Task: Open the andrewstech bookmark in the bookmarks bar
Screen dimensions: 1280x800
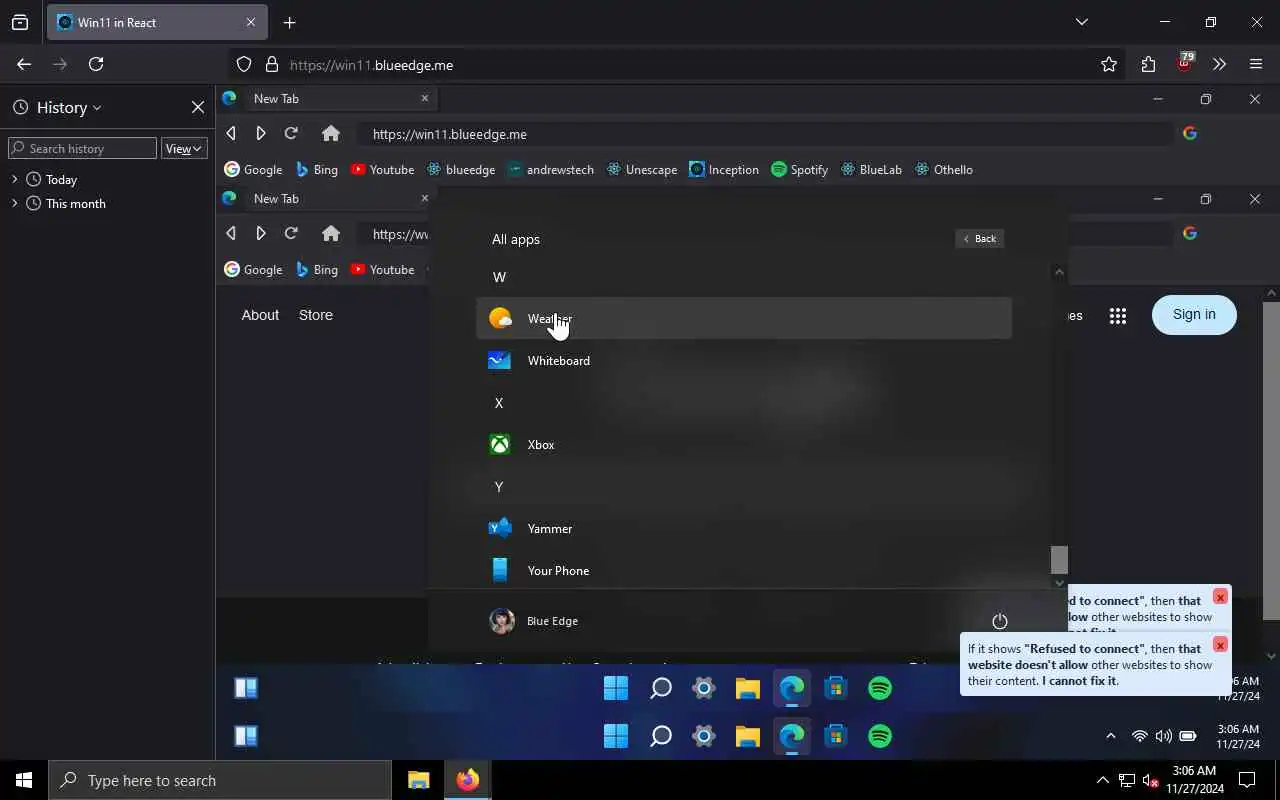Action: click(x=551, y=169)
